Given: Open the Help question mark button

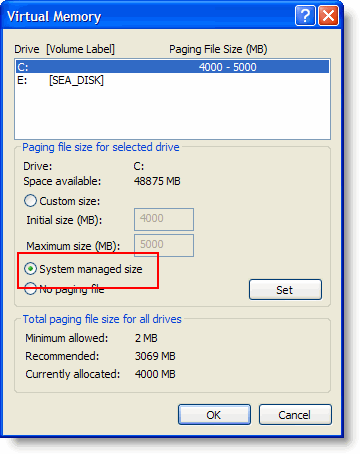Looking at the screenshot, I should [x=305, y=16].
